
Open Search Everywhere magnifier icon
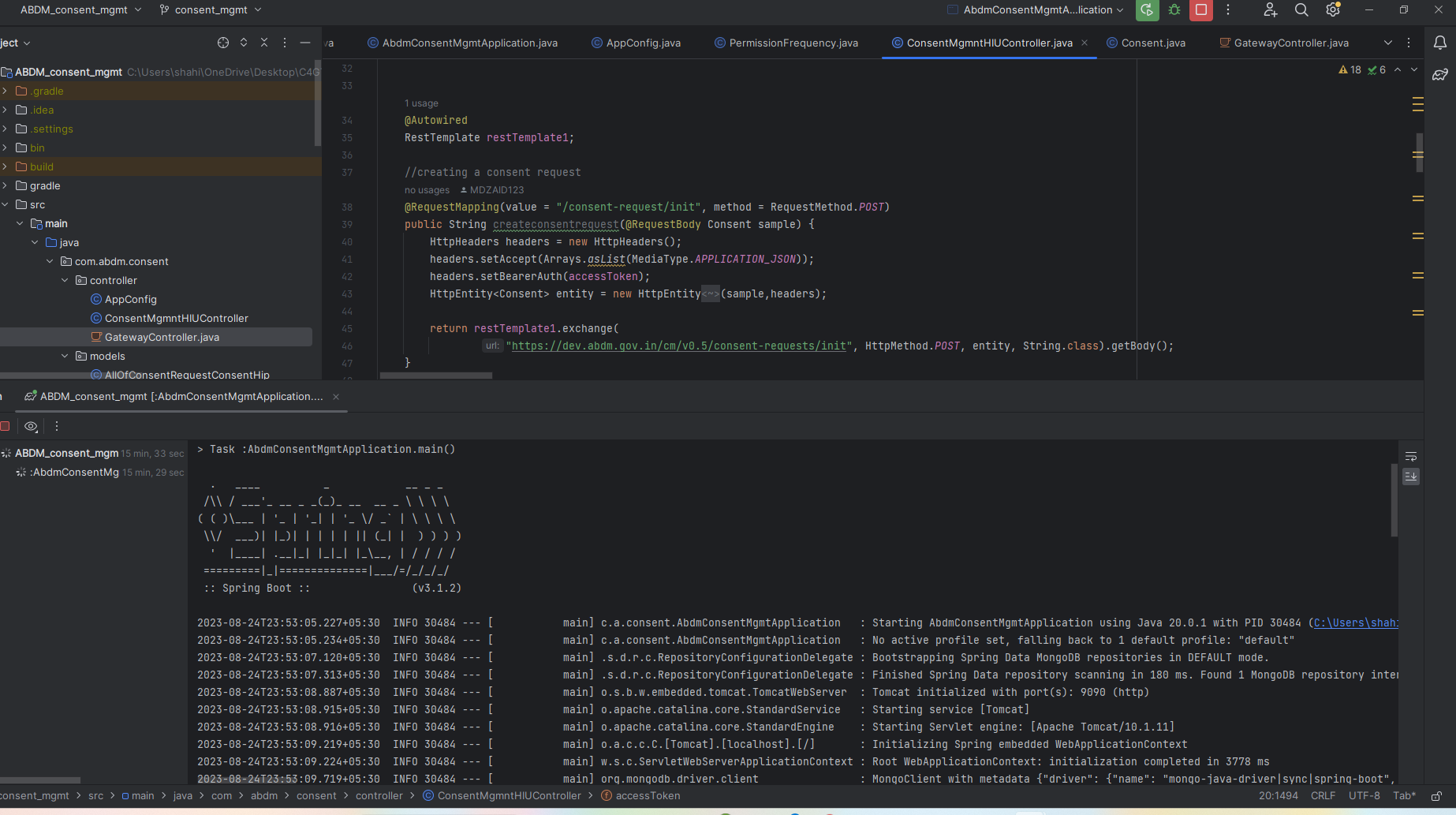(x=1301, y=10)
